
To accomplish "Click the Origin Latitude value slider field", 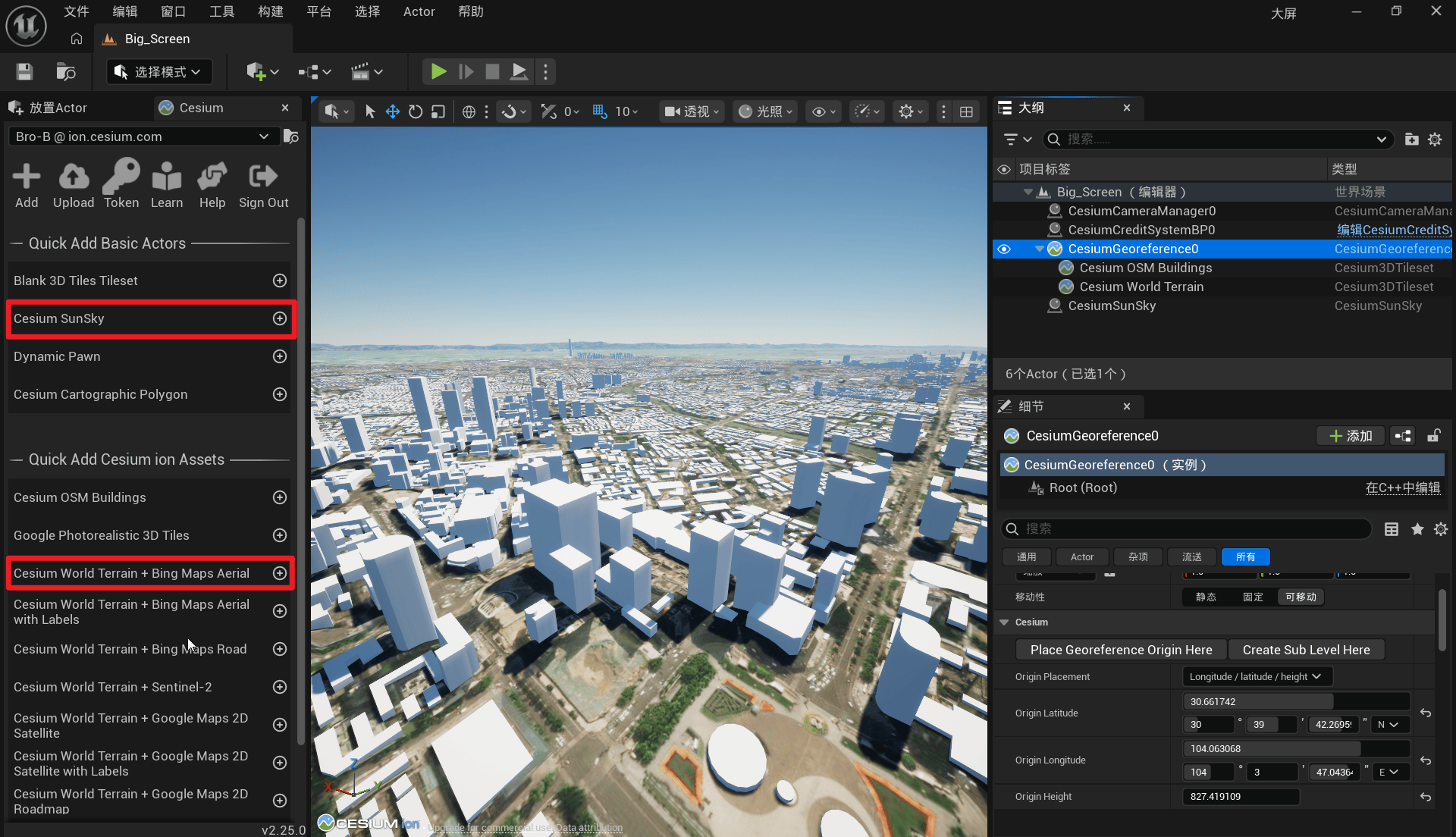I will pyautogui.click(x=1295, y=701).
